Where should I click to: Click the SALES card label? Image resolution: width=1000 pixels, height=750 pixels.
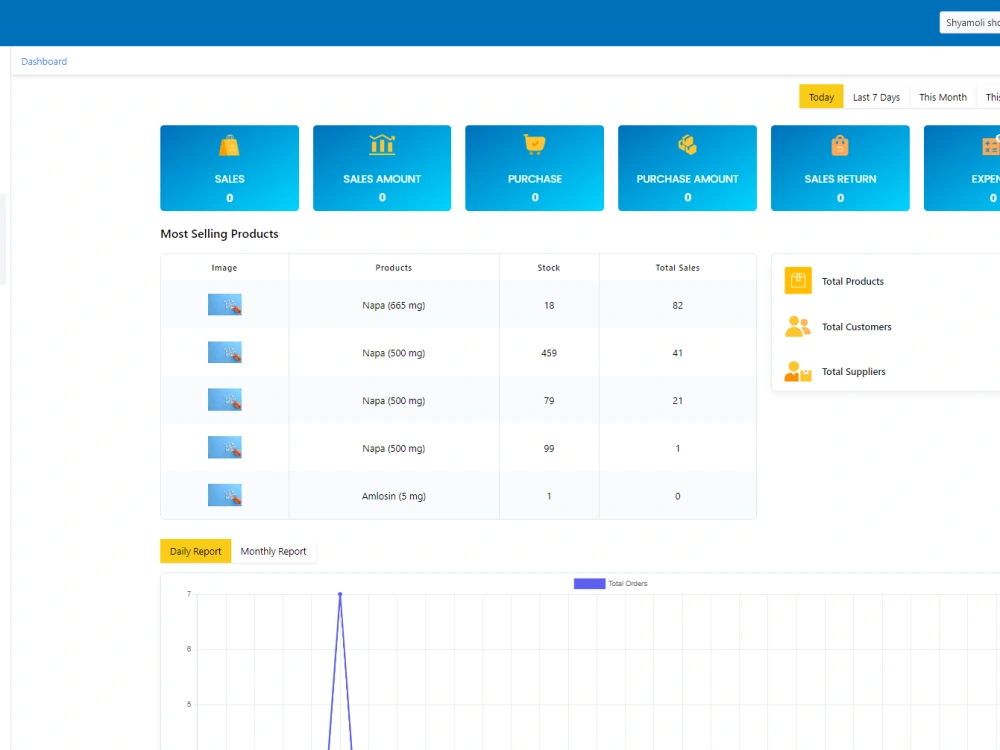(x=230, y=179)
